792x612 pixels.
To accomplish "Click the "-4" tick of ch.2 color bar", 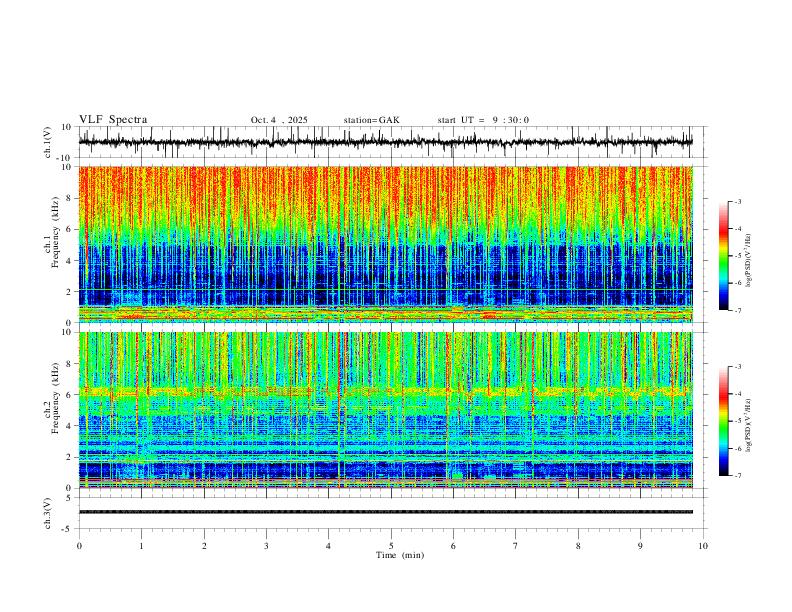I will (737, 394).
